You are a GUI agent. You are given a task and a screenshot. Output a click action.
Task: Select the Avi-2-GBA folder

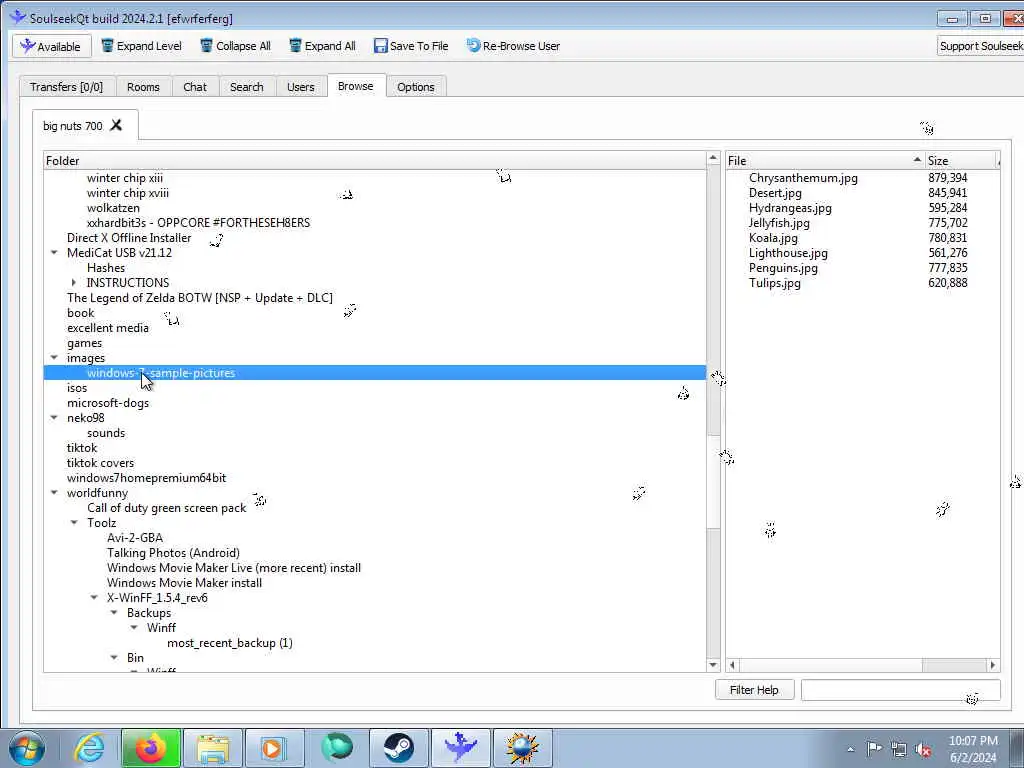click(x=135, y=538)
